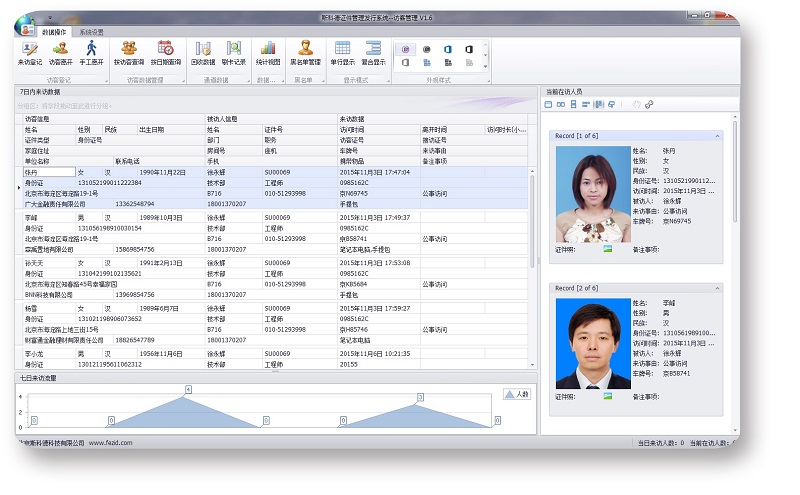800x495 pixels.
Task: Expand the skin style gallery list
Action: [485, 66]
